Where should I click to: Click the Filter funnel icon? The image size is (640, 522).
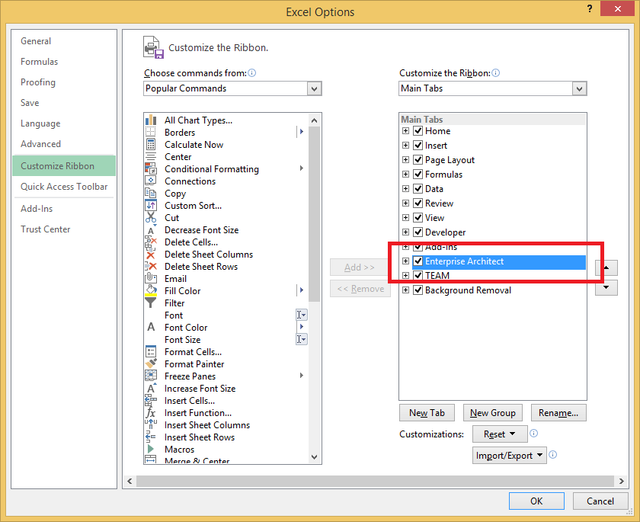(x=151, y=303)
